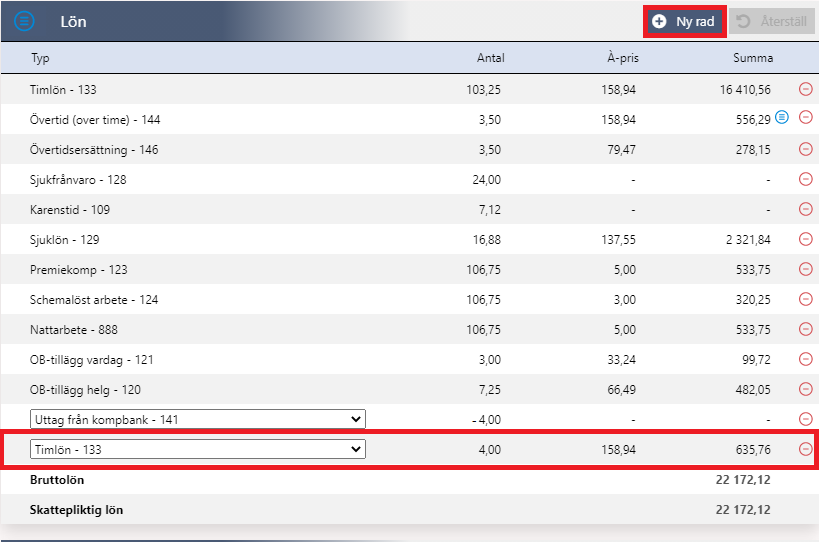Remove the Sjuklön - 129 row
The width and height of the screenshot is (819, 542).
pos(806,239)
